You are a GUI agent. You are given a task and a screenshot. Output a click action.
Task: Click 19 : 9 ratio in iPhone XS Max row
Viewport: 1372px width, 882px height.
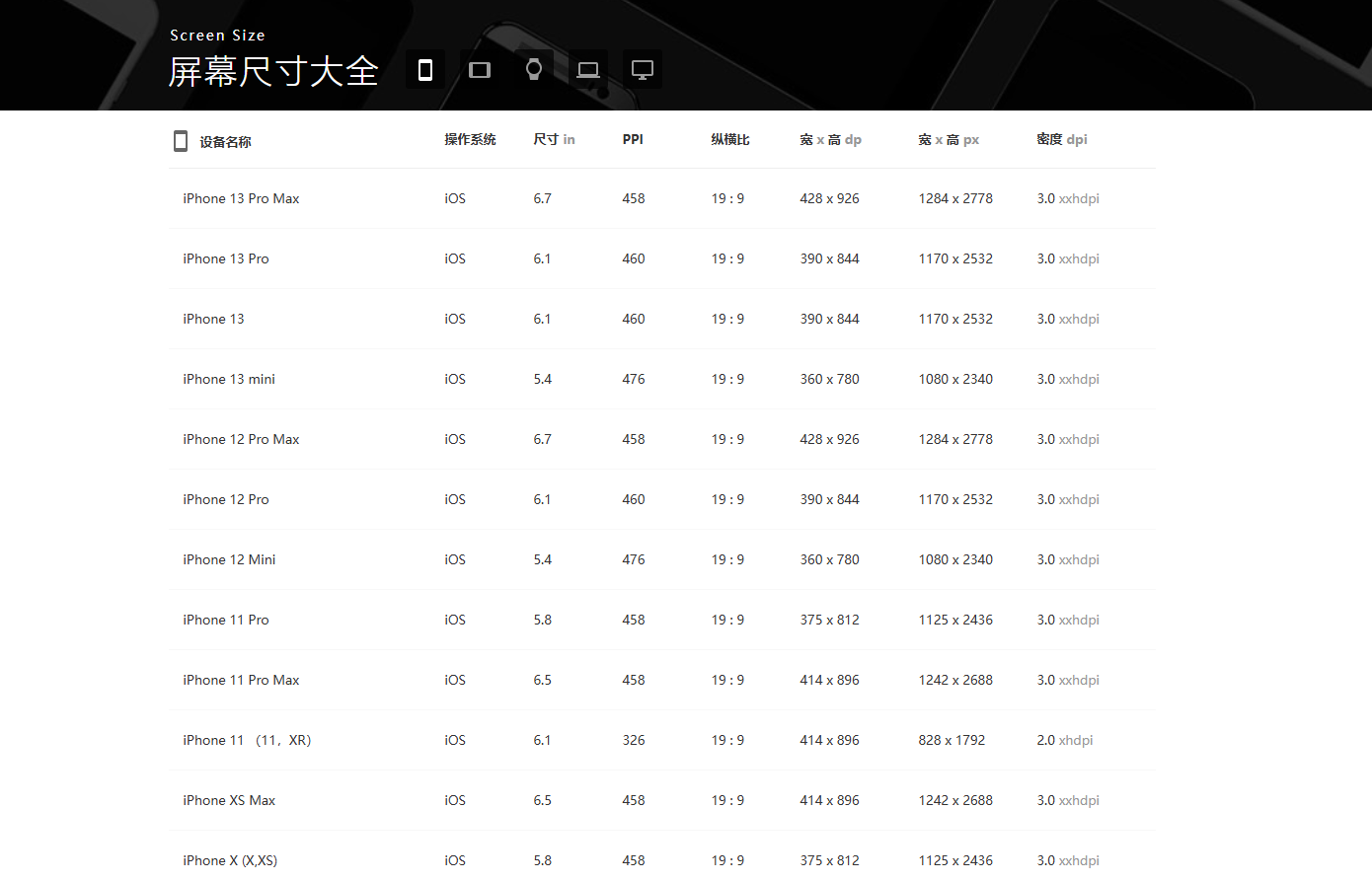point(727,800)
